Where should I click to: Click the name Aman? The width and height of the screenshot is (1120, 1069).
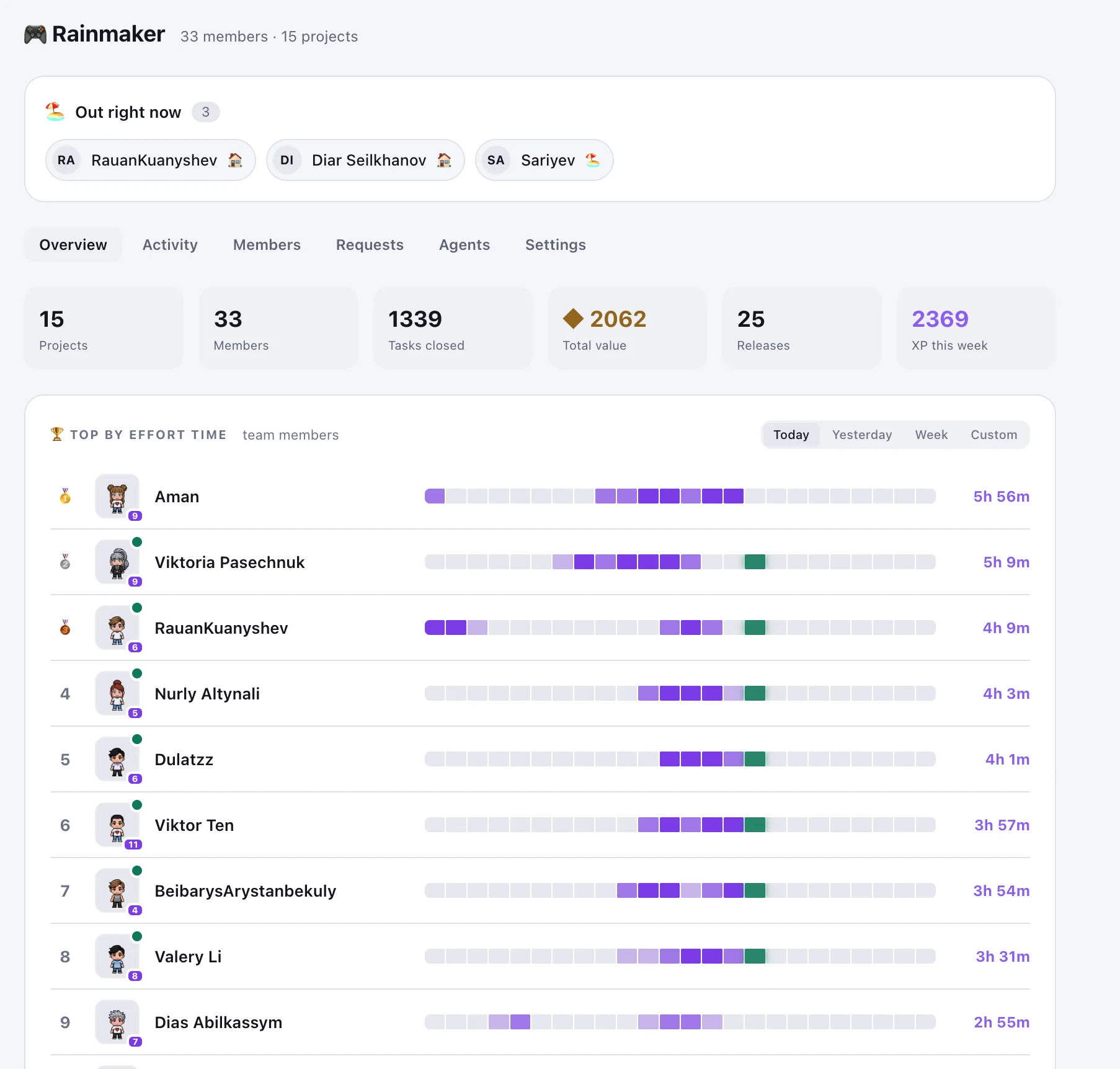tap(177, 497)
